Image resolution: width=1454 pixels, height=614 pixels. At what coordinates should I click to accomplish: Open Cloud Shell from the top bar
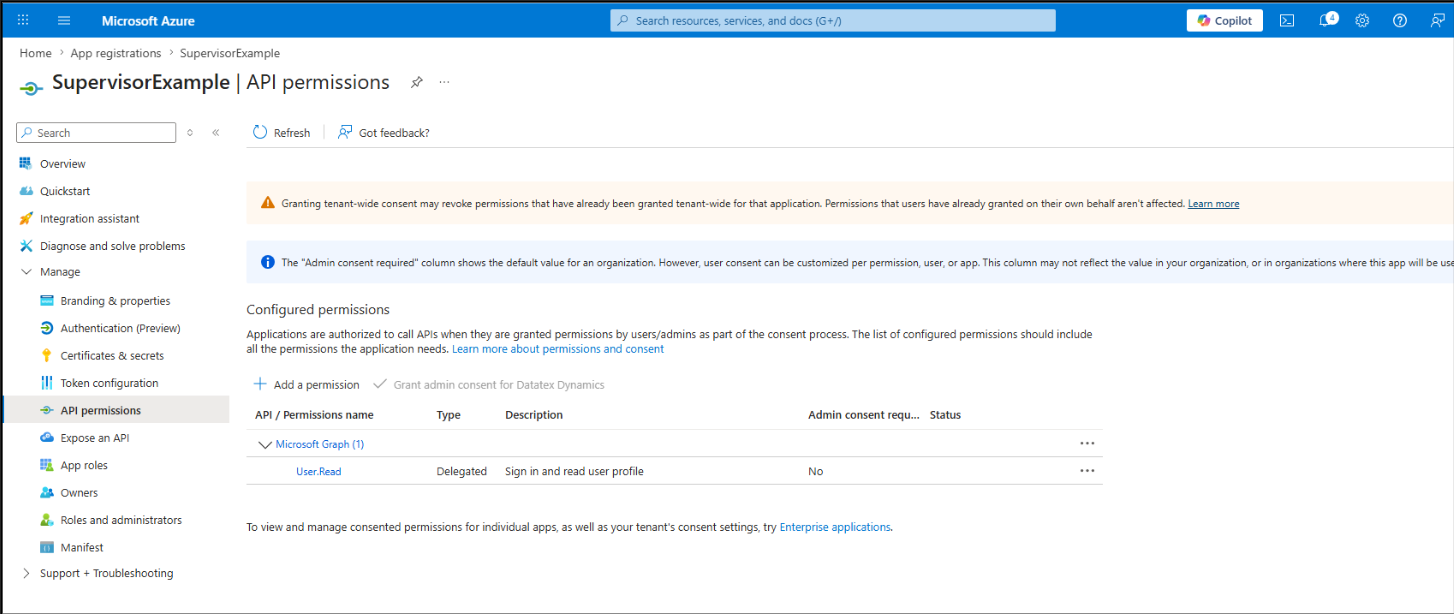click(1287, 20)
